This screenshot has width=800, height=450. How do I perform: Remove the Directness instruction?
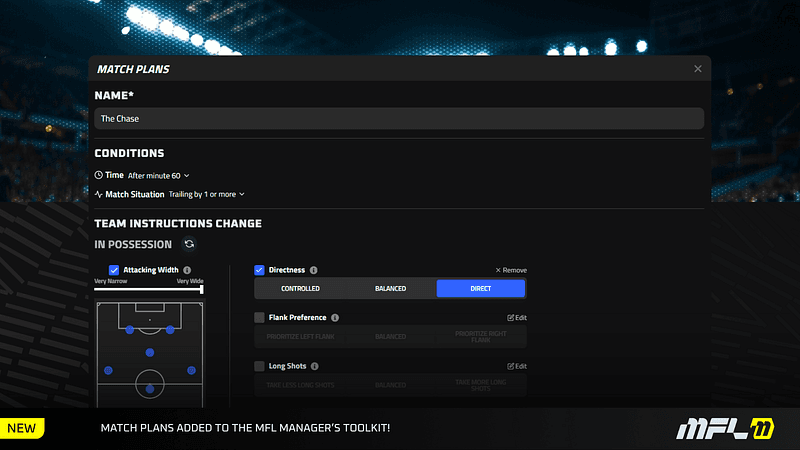tap(511, 270)
